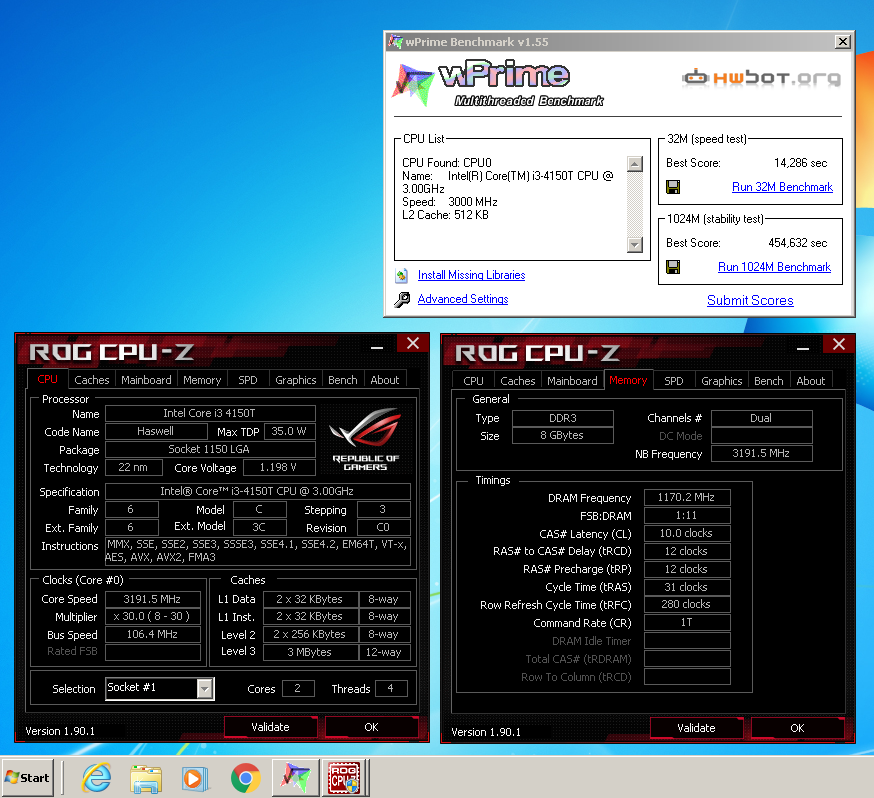Image resolution: width=874 pixels, height=798 pixels.
Task: Click the Command Rate 1T field
Action: coord(687,622)
